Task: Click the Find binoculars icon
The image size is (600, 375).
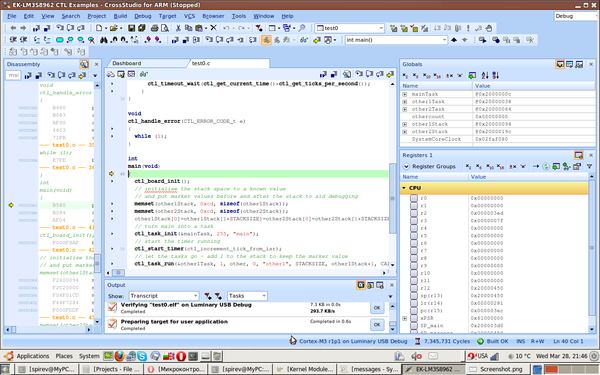Action: tap(103, 40)
